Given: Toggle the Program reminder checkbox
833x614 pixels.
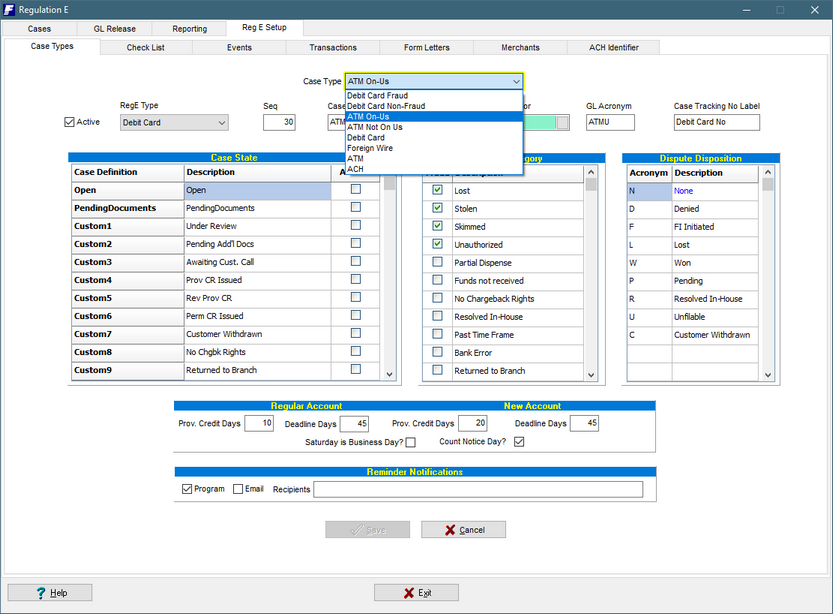Looking at the screenshot, I should coord(187,489).
